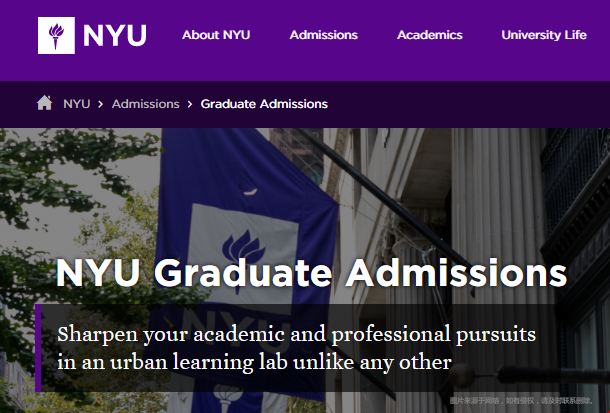
Task: Open the Academics menu
Action: pyautogui.click(x=429, y=35)
